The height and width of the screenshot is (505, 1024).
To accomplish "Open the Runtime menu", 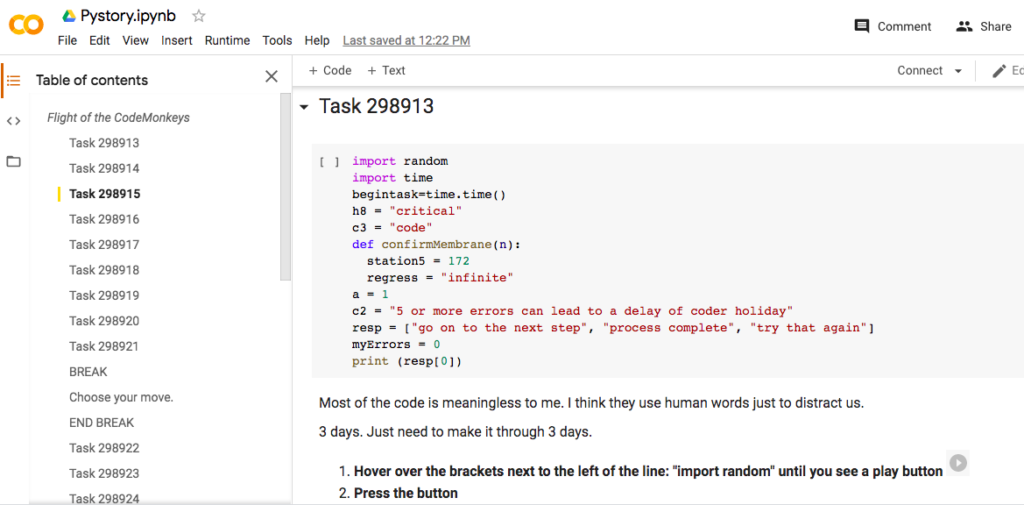I will coord(227,41).
